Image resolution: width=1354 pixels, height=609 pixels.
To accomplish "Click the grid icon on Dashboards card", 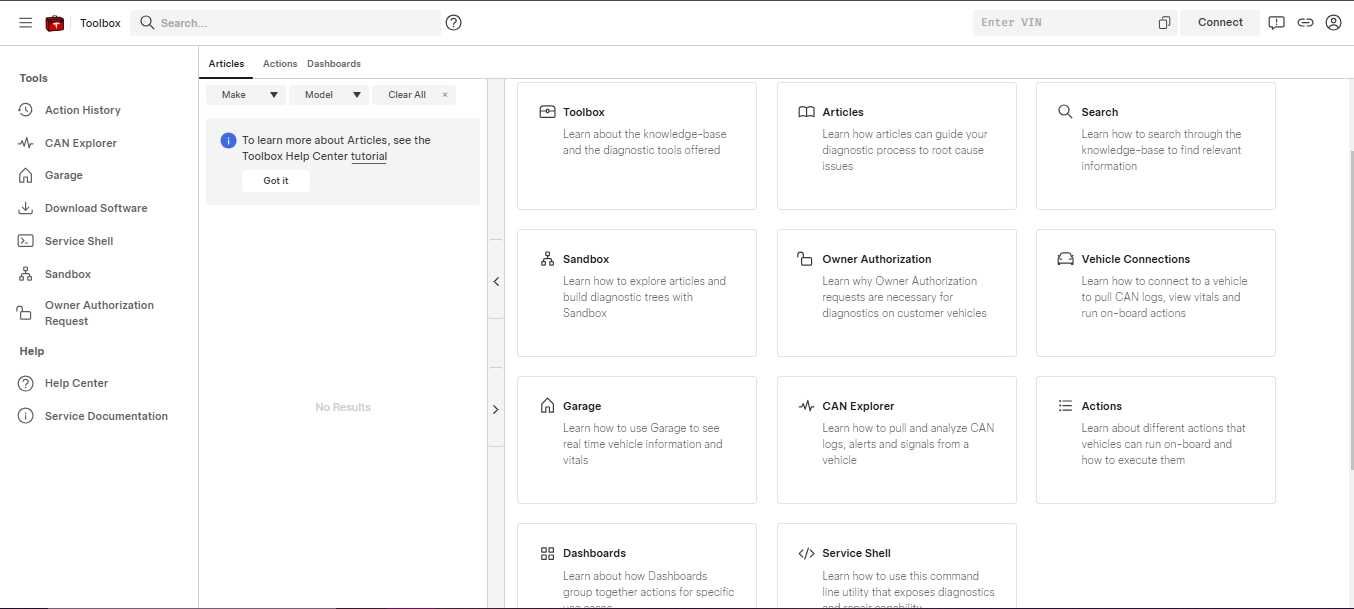I will pos(547,553).
